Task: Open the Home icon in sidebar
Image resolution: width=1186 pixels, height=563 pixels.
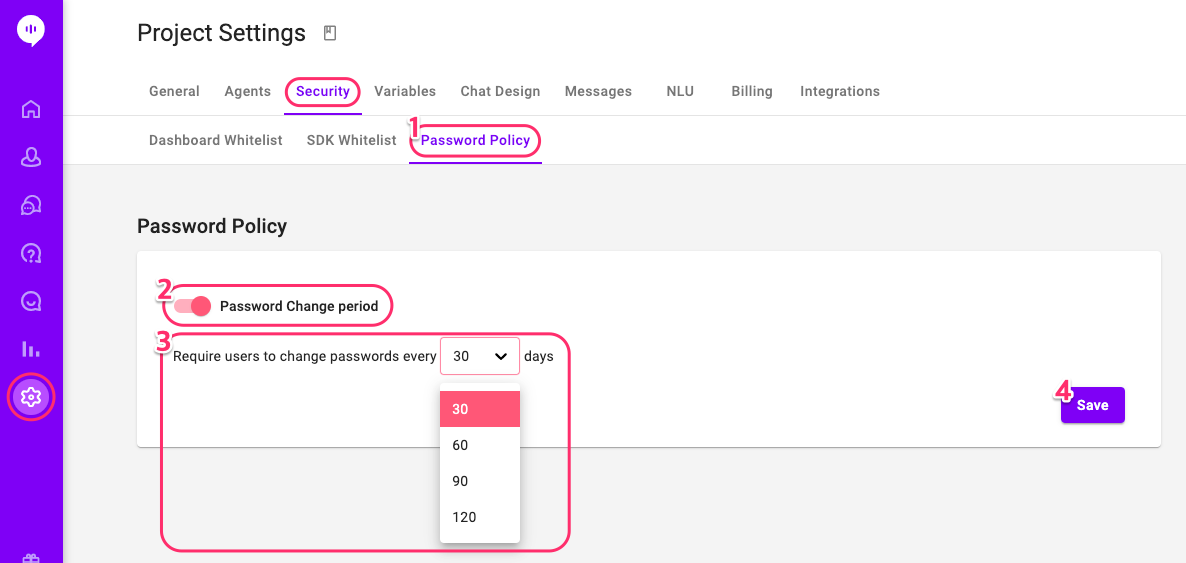Action: click(x=31, y=110)
